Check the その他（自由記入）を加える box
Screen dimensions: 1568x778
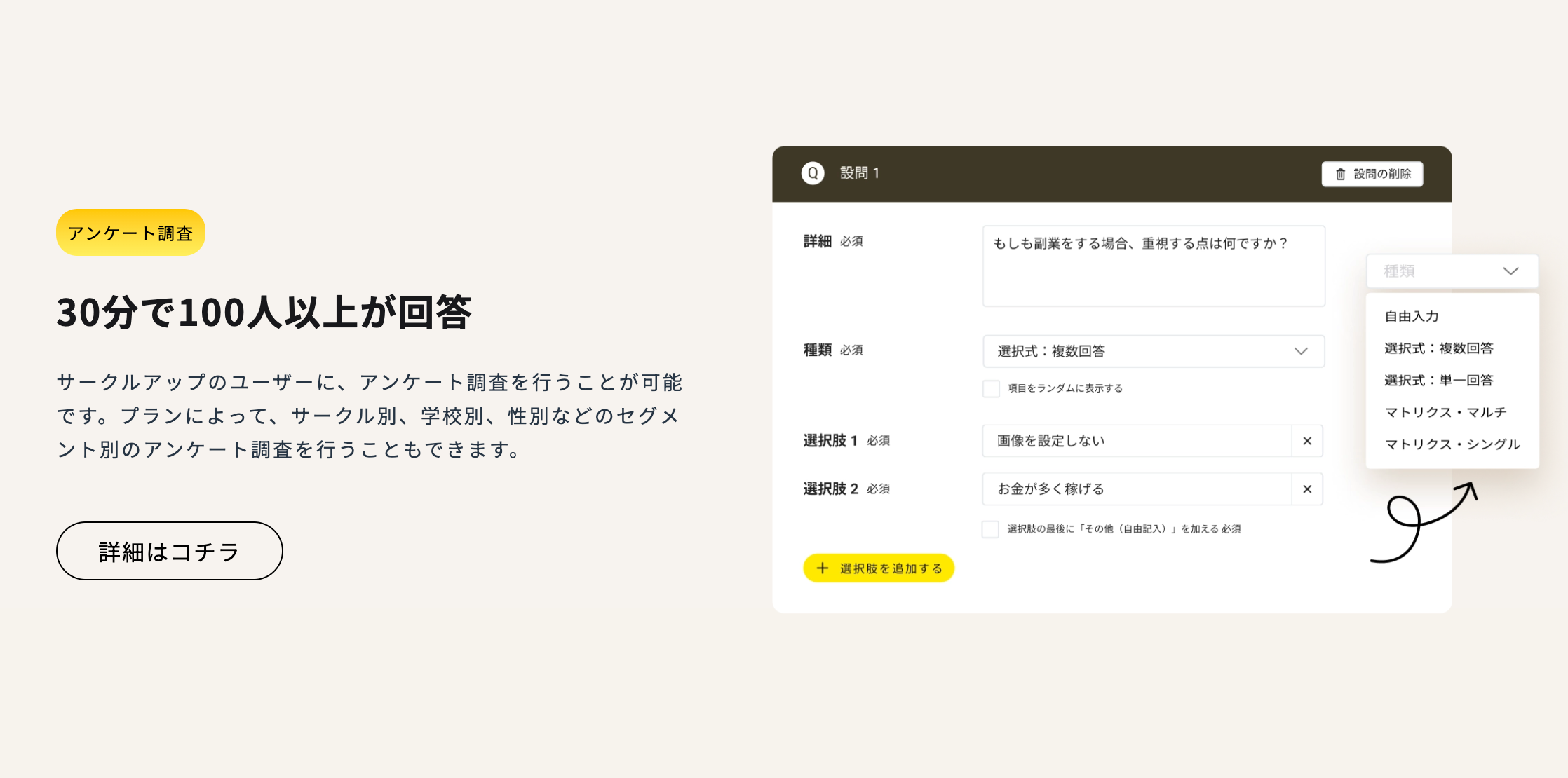pyautogui.click(x=990, y=529)
